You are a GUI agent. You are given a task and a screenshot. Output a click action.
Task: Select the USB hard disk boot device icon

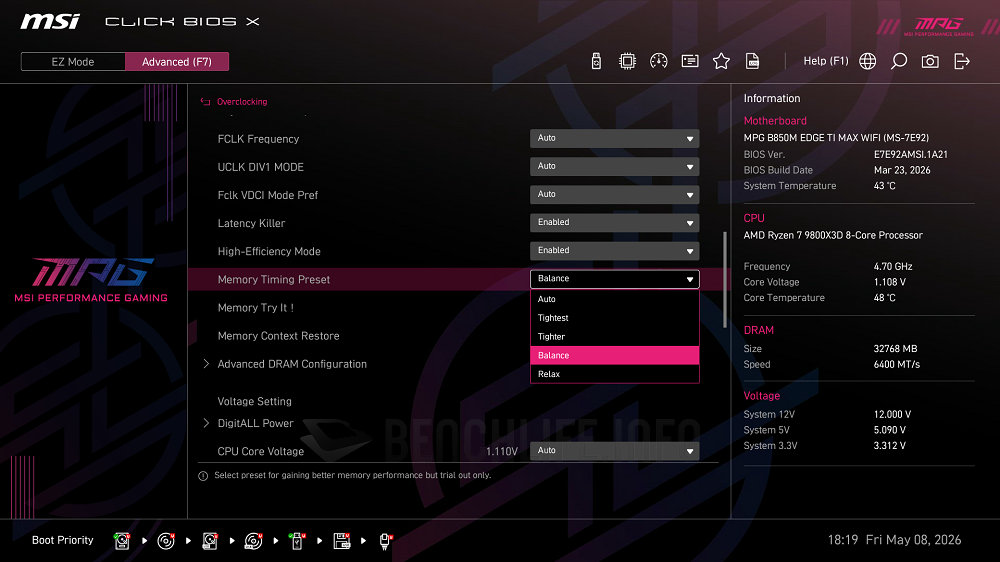pyautogui.click(x=210, y=541)
